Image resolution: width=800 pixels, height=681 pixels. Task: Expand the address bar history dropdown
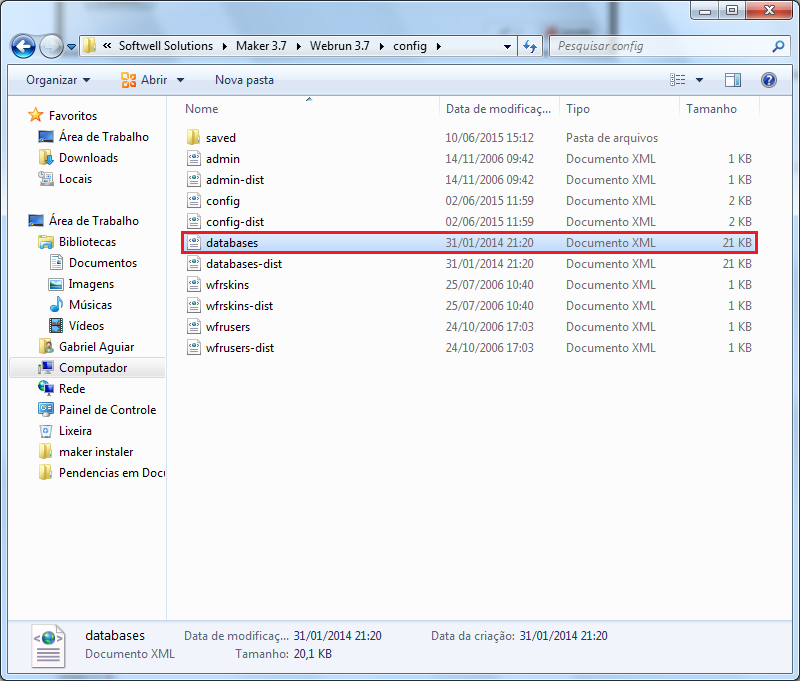(507, 46)
